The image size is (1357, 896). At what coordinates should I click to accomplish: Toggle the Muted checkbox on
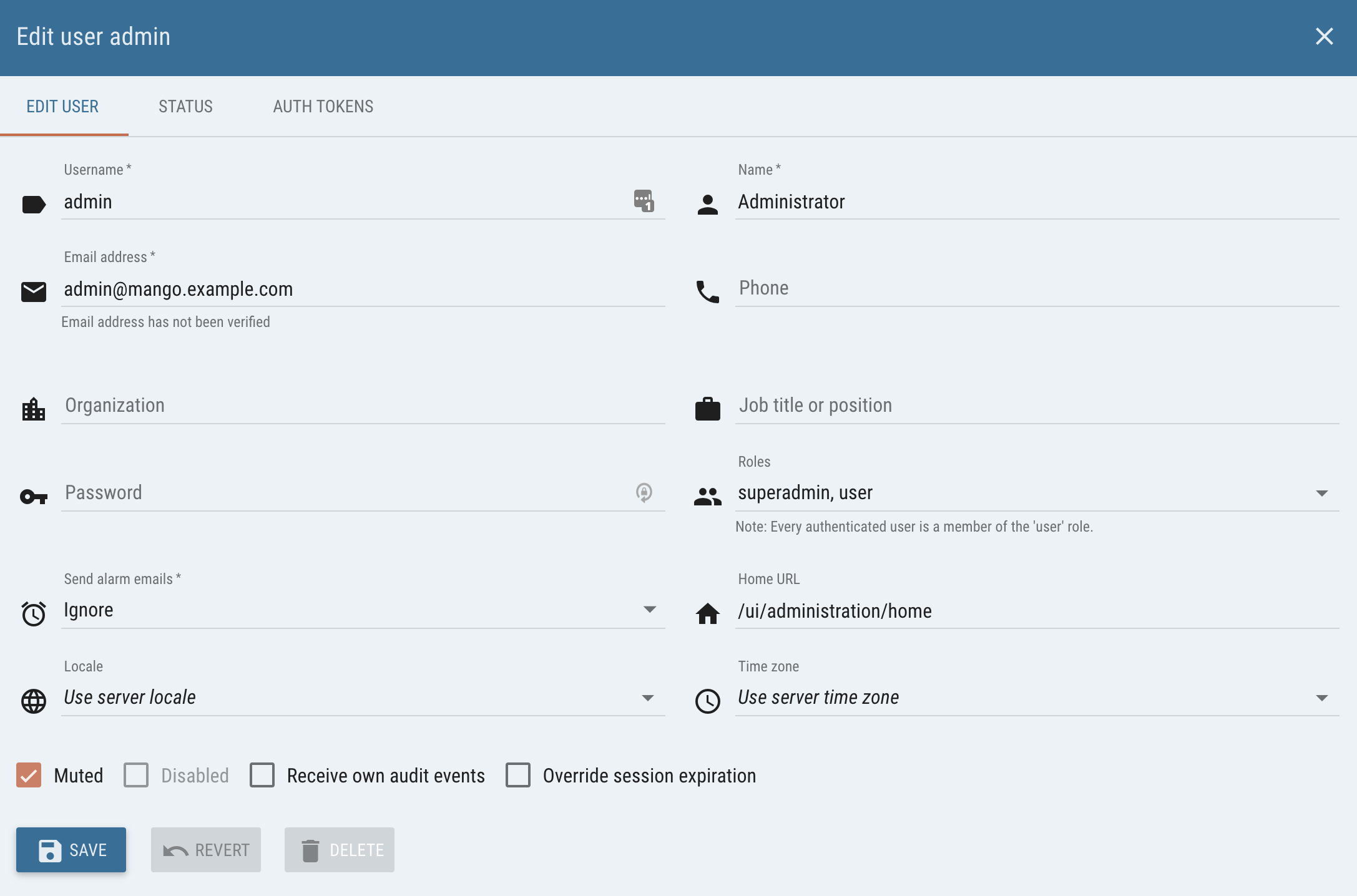pos(29,775)
